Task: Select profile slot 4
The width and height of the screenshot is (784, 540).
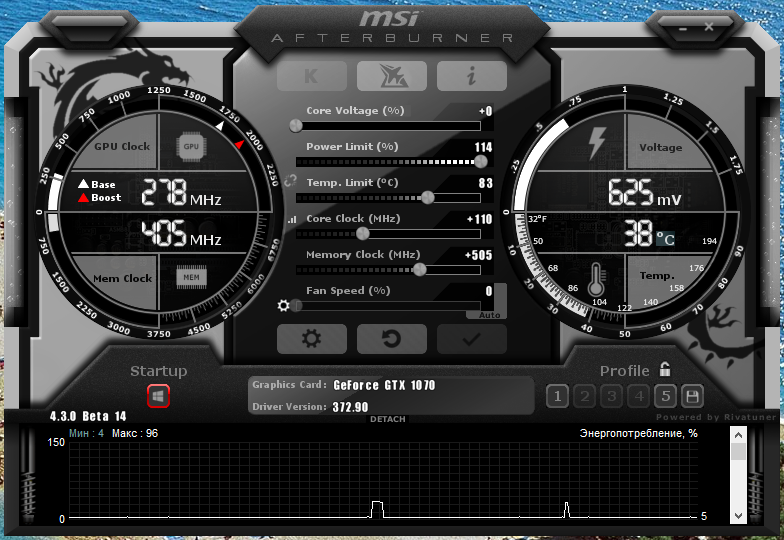Action: pyautogui.click(x=638, y=396)
